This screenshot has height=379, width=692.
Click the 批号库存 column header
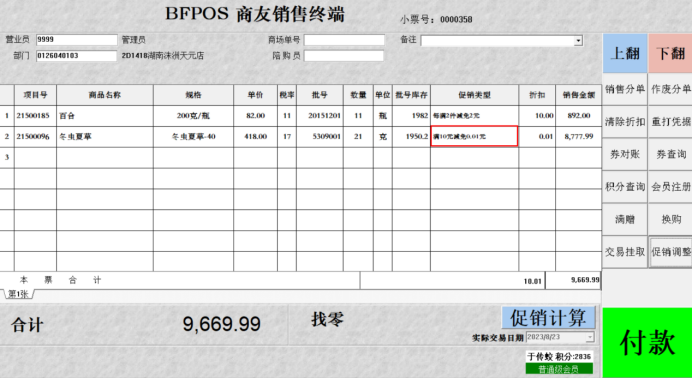(411, 95)
